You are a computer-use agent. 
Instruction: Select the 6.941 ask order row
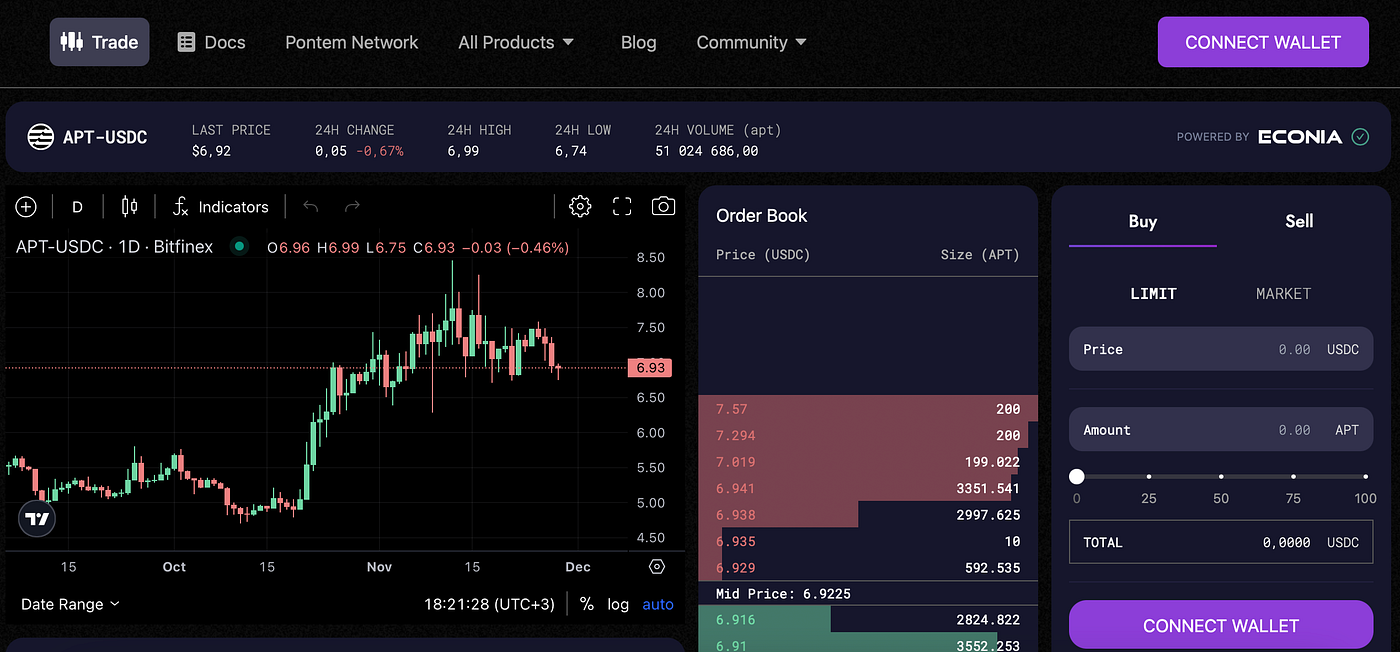868,489
